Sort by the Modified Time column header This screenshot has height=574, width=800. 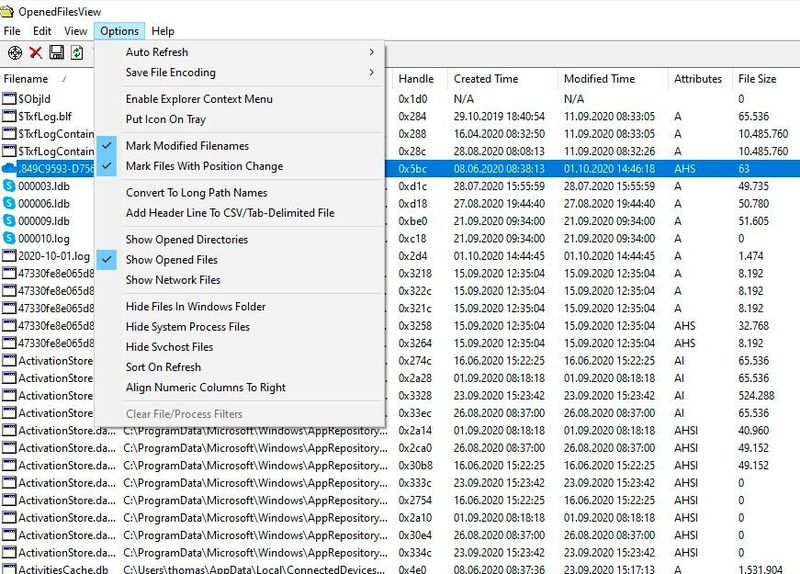(613, 79)
